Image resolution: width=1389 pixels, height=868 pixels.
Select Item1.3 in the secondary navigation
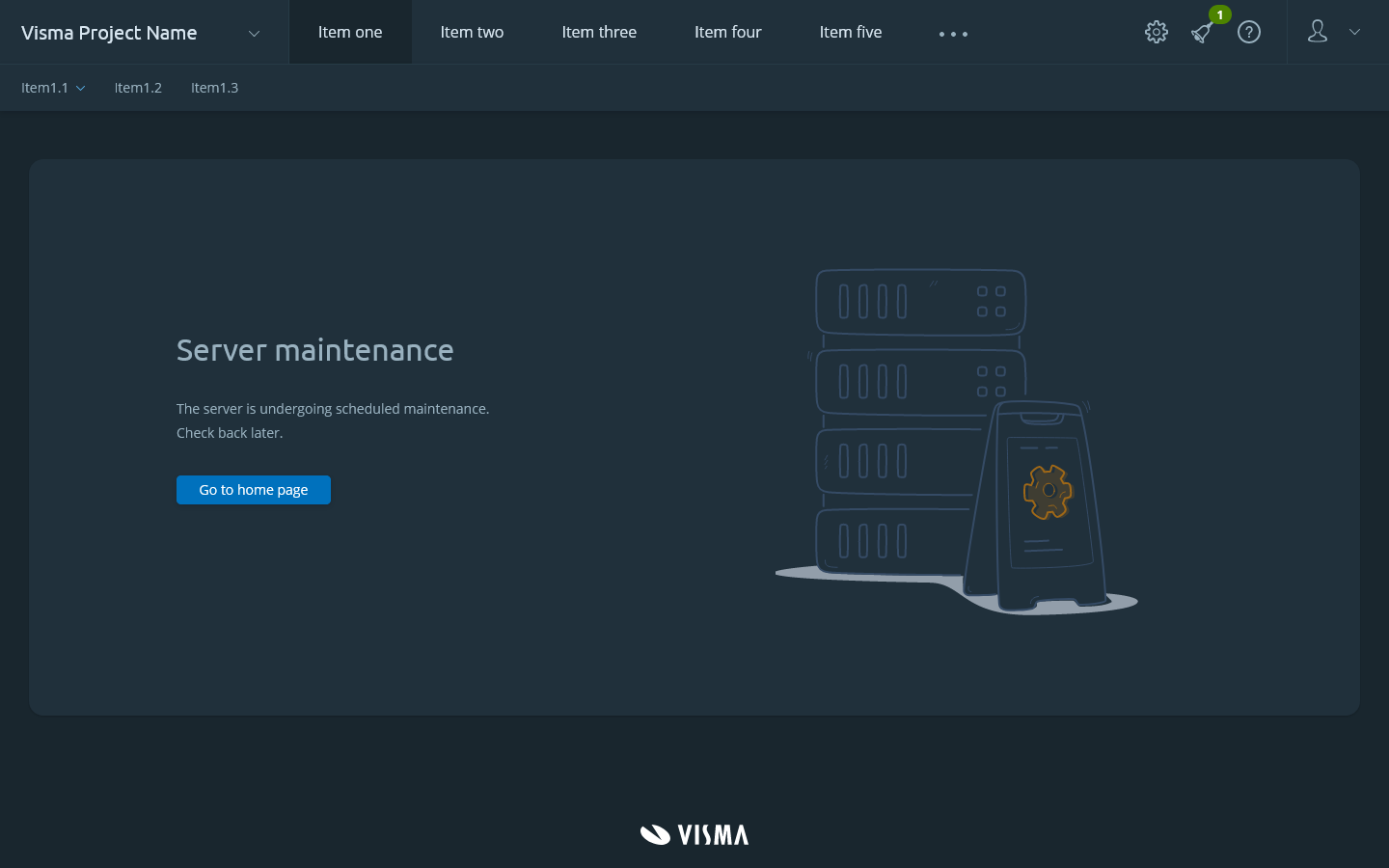[x=214, y=88]
